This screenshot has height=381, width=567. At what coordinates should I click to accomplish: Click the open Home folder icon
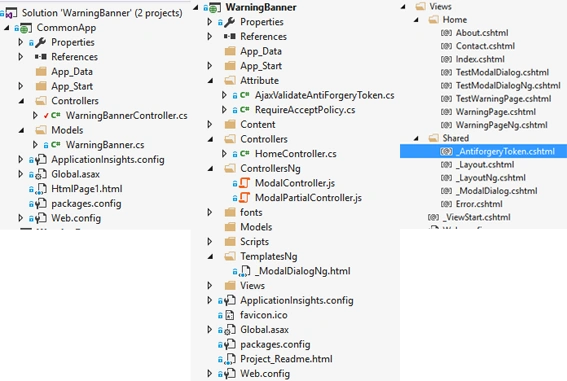click(x=434, y=20)
